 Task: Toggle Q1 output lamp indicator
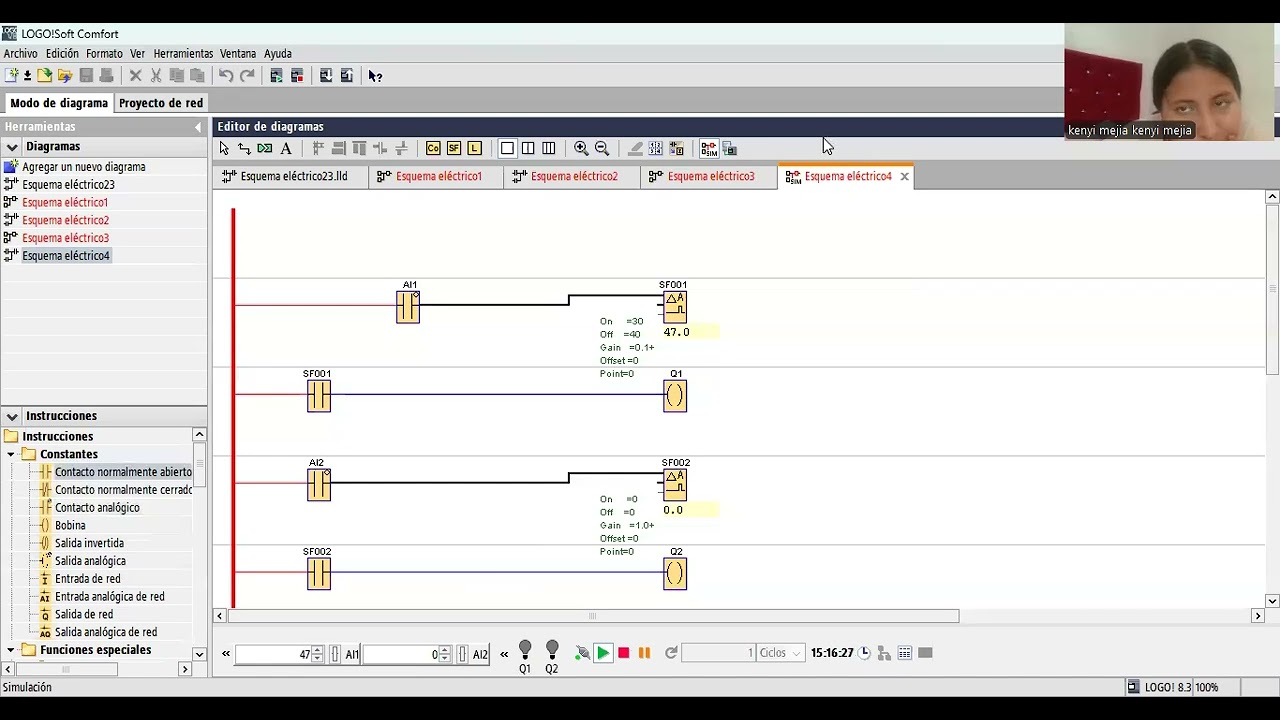coord(525,651)
